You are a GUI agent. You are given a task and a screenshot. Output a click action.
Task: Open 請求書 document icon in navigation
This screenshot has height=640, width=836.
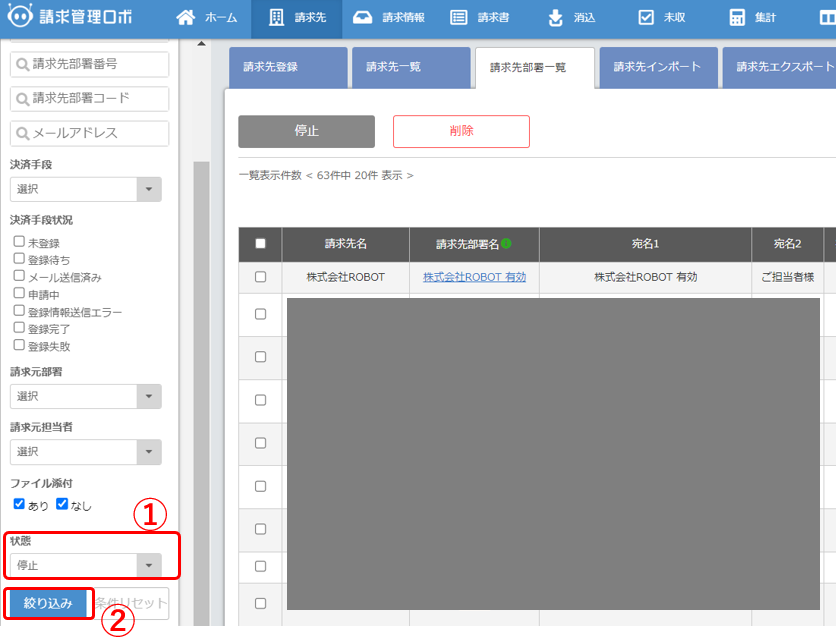coord(458,18)
